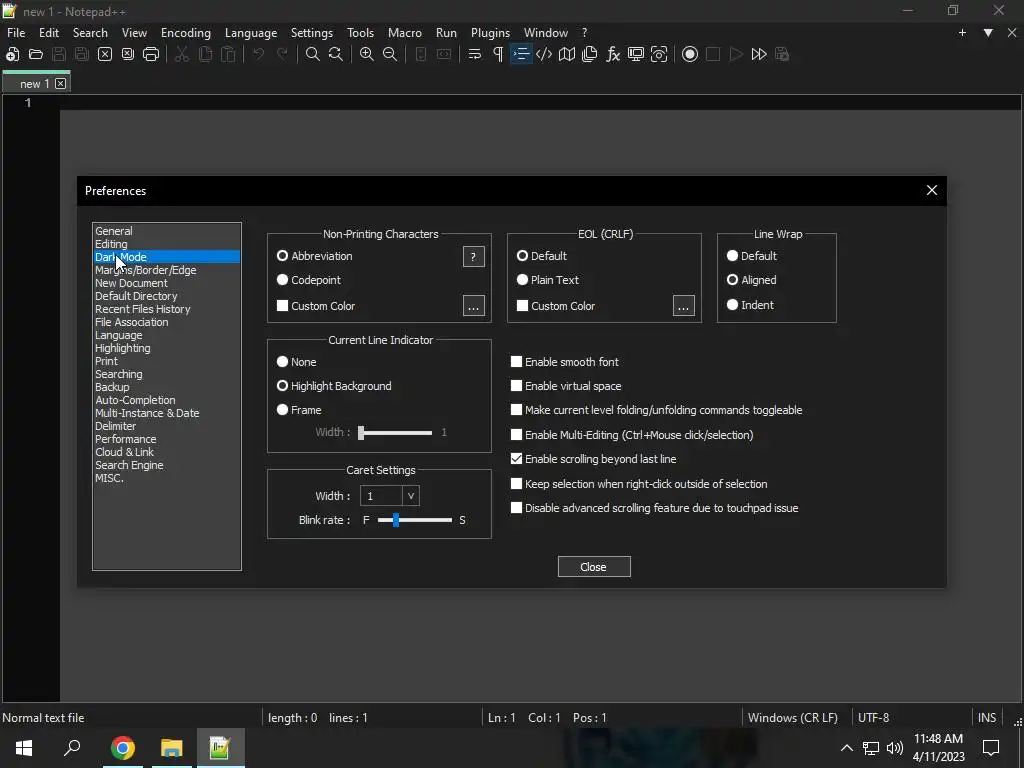Click the Folder as Workspace monitor icon
This screenshot has height=768, width=1024.
636,54
